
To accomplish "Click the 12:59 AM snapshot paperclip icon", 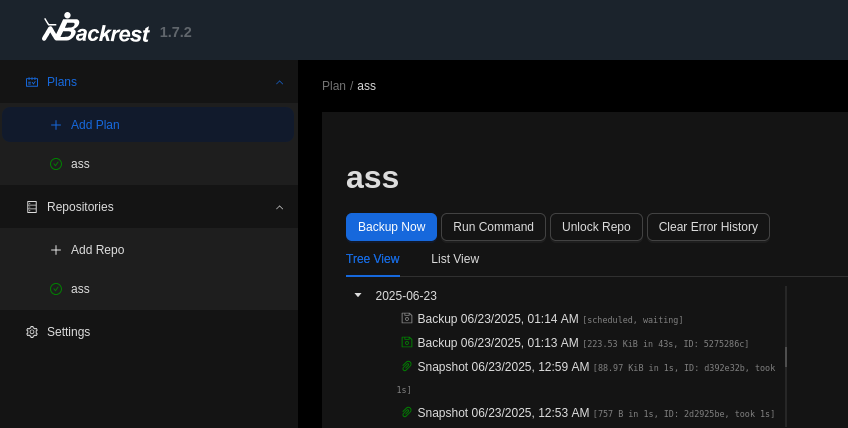I will (x=407, y=366).
